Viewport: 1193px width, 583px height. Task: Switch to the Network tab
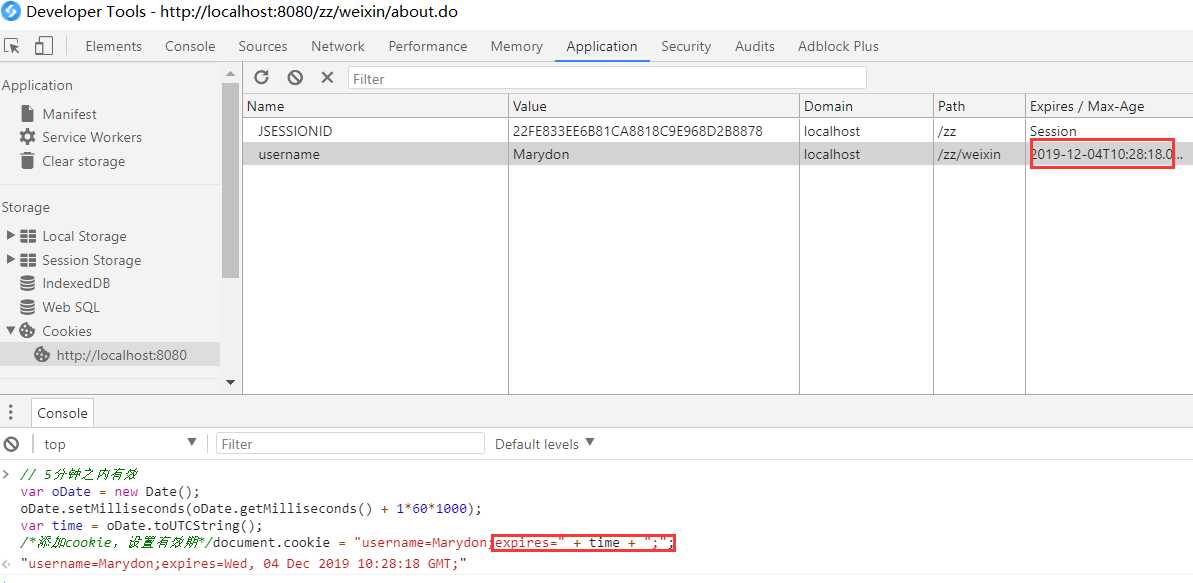point(338,46)
